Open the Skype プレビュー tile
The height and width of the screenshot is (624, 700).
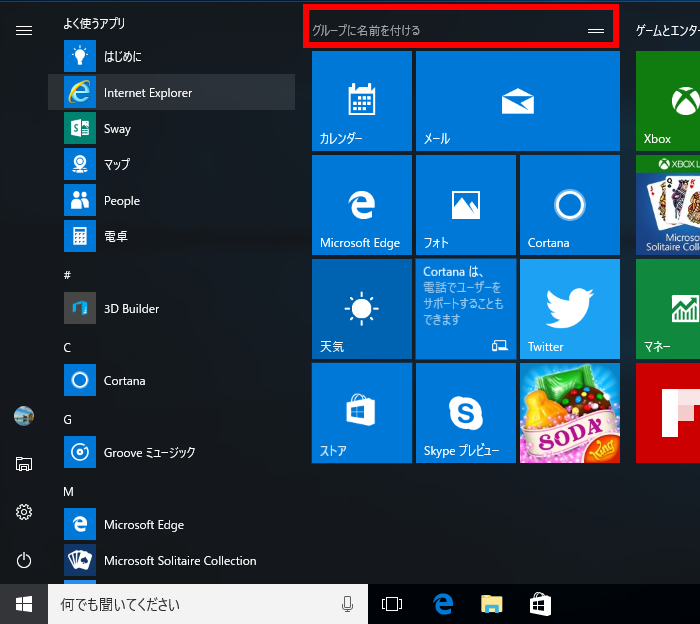click(x=466, y=413)
